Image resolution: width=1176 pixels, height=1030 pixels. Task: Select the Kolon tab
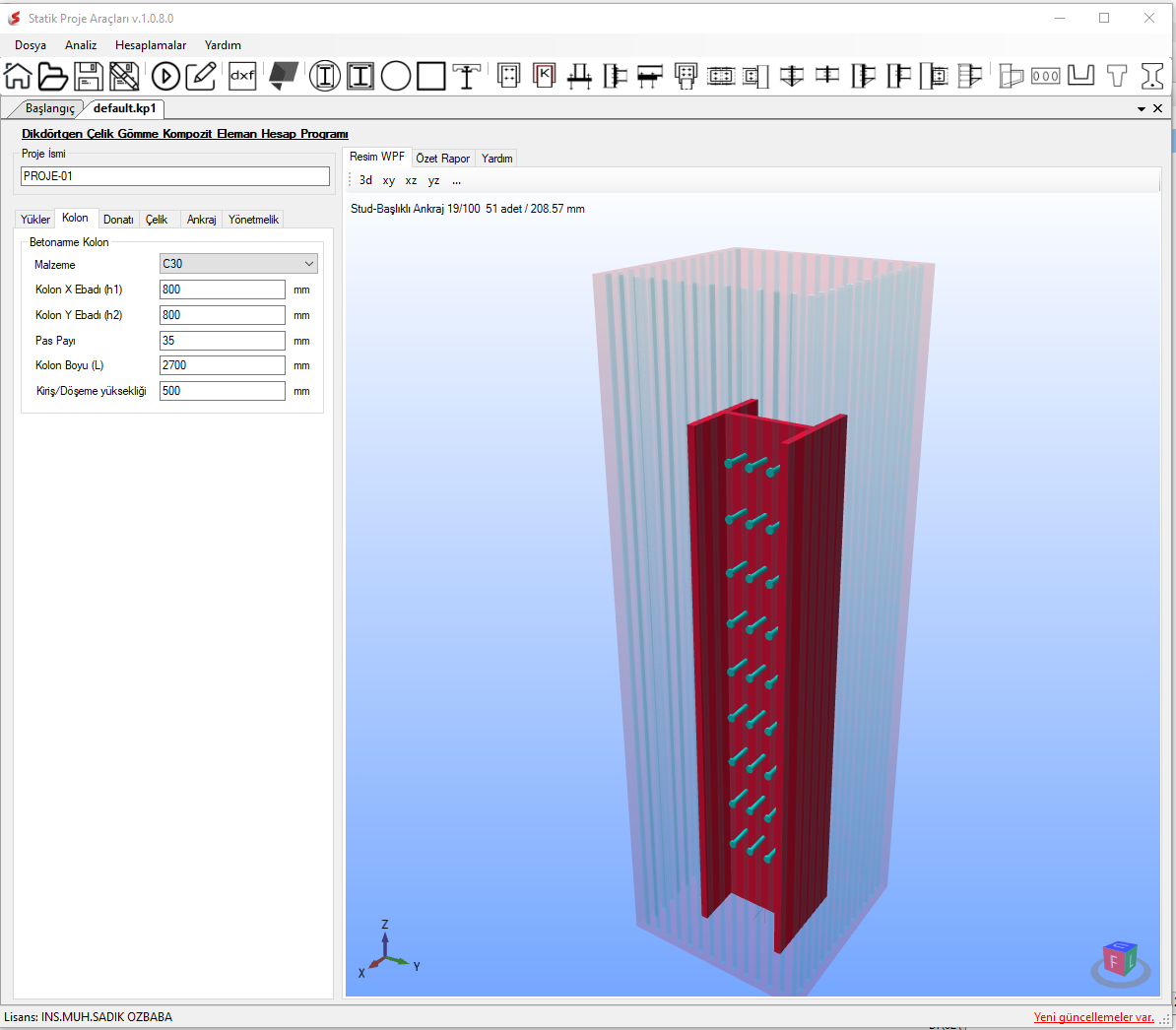tap(75, 219)
